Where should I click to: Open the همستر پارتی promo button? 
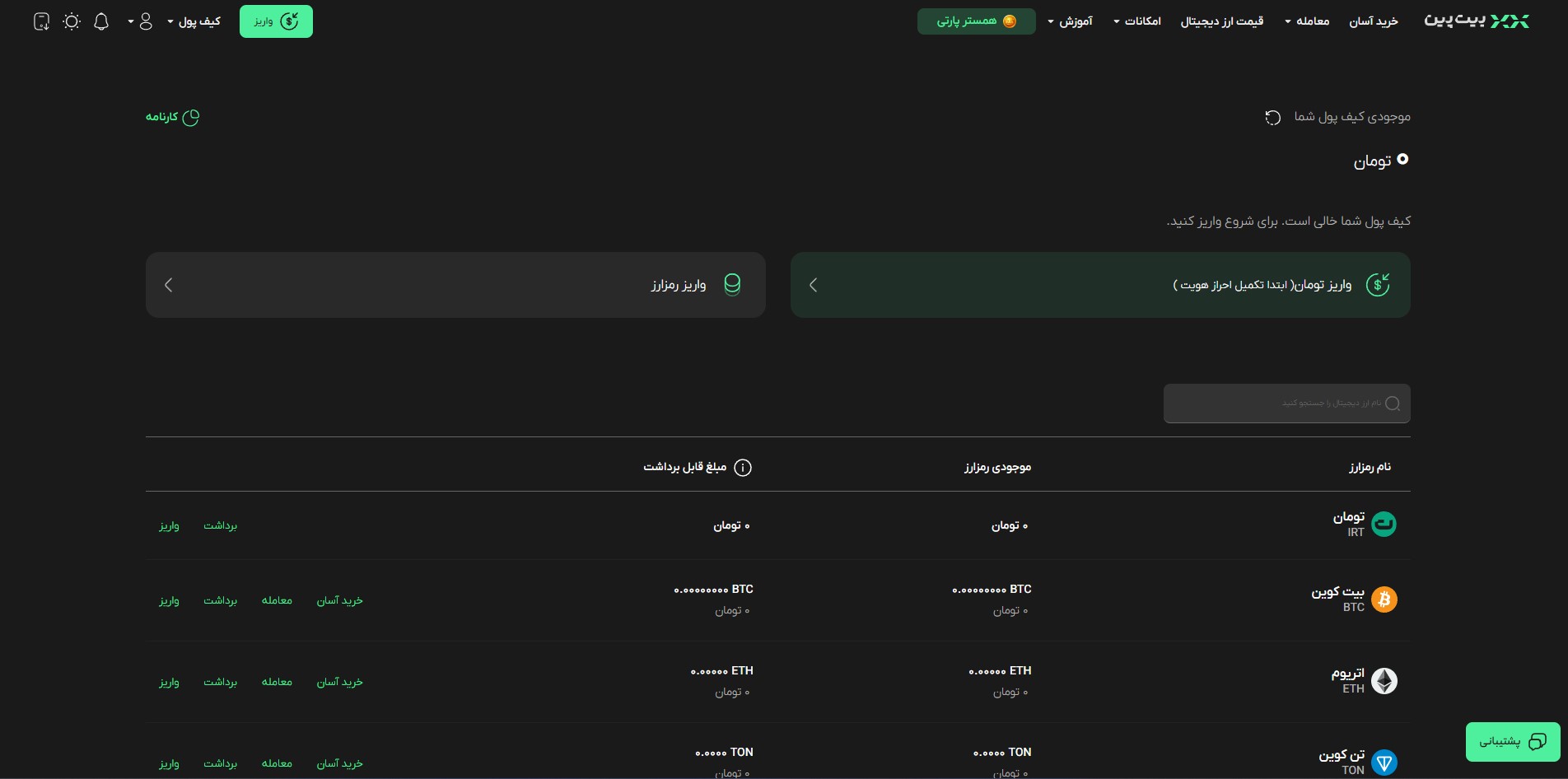coord(976,21)
